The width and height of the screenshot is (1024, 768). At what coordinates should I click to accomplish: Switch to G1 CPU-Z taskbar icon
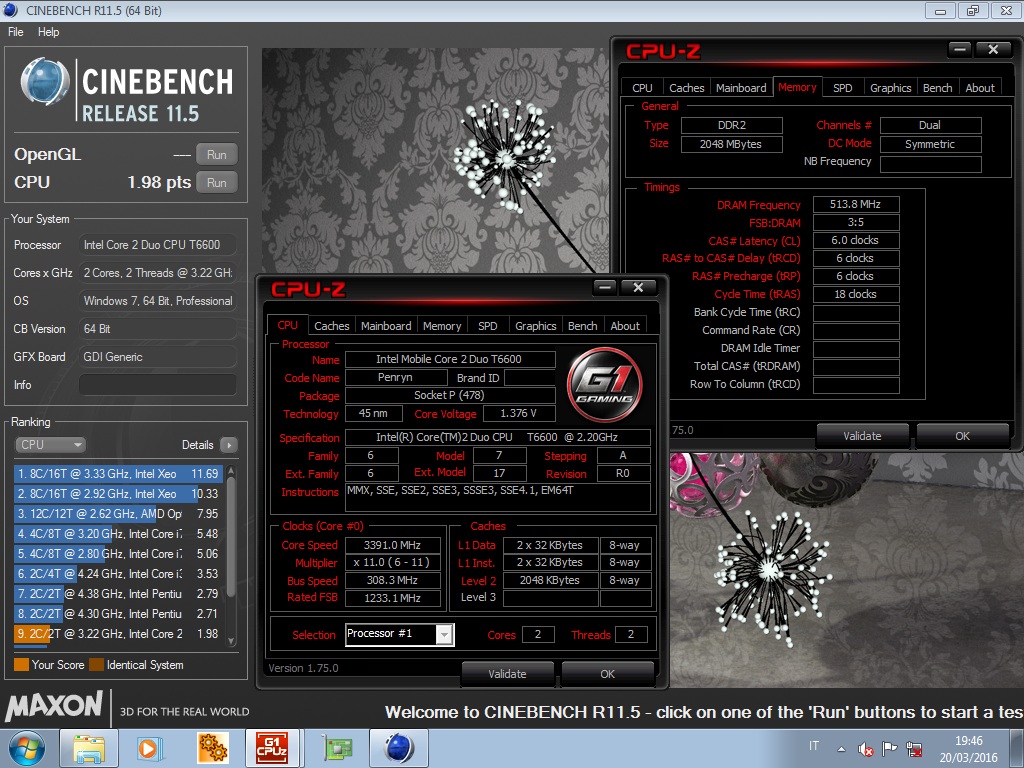tap(272, 748)
